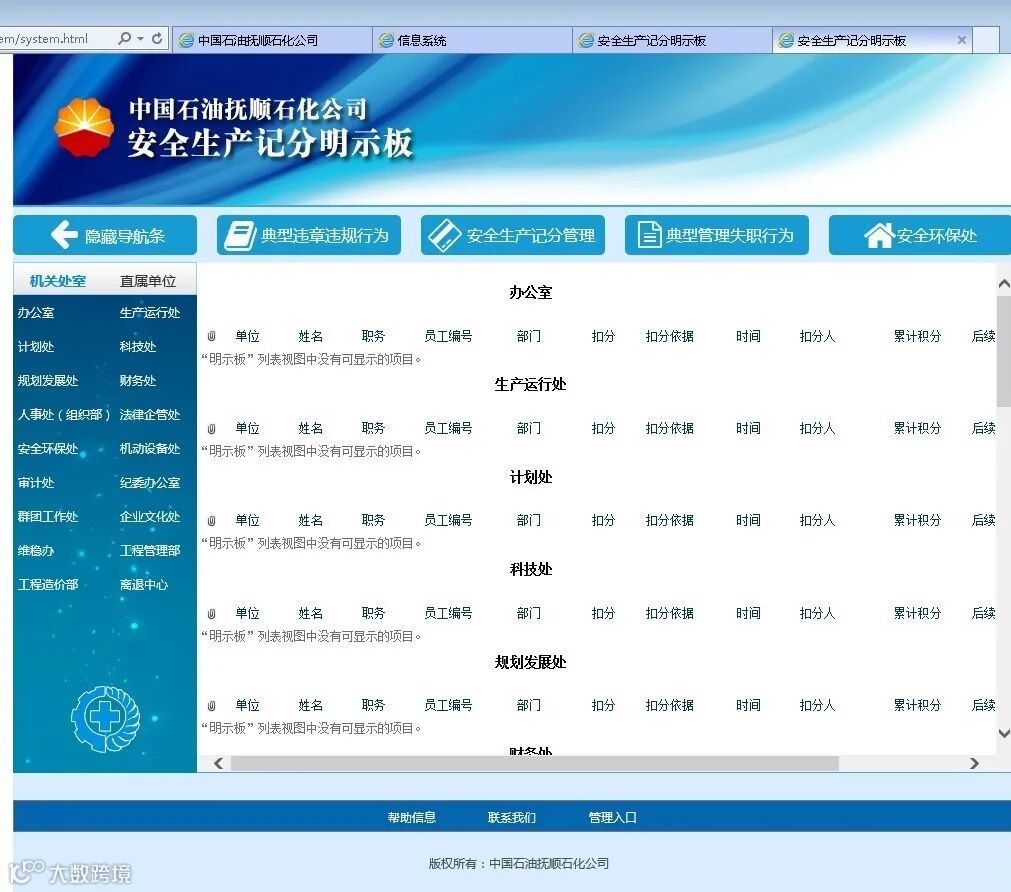The height and width of the screenshot is (892, 1011).
Task: Open the 生产运行处 link in the sidebar
Action: (150, 313)
